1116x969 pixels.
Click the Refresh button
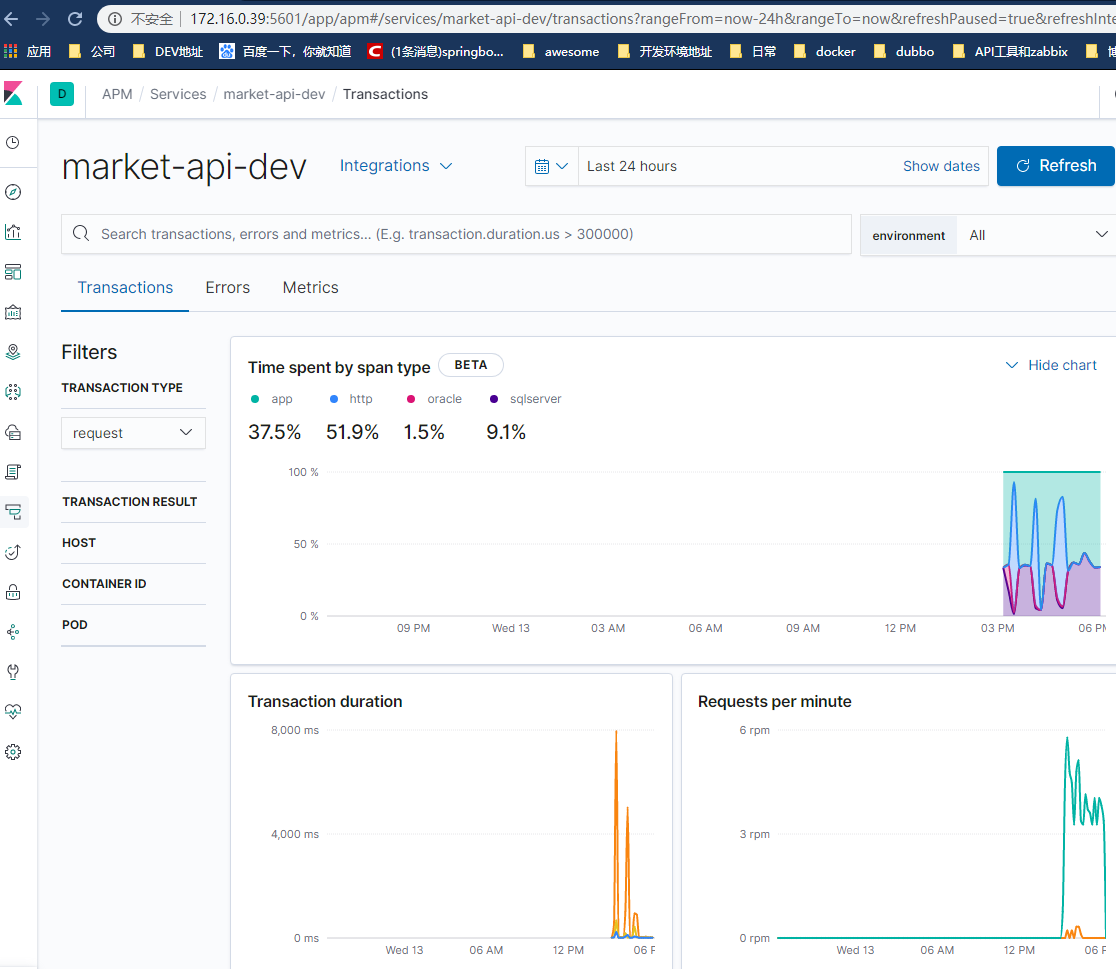pos(1056,166)
